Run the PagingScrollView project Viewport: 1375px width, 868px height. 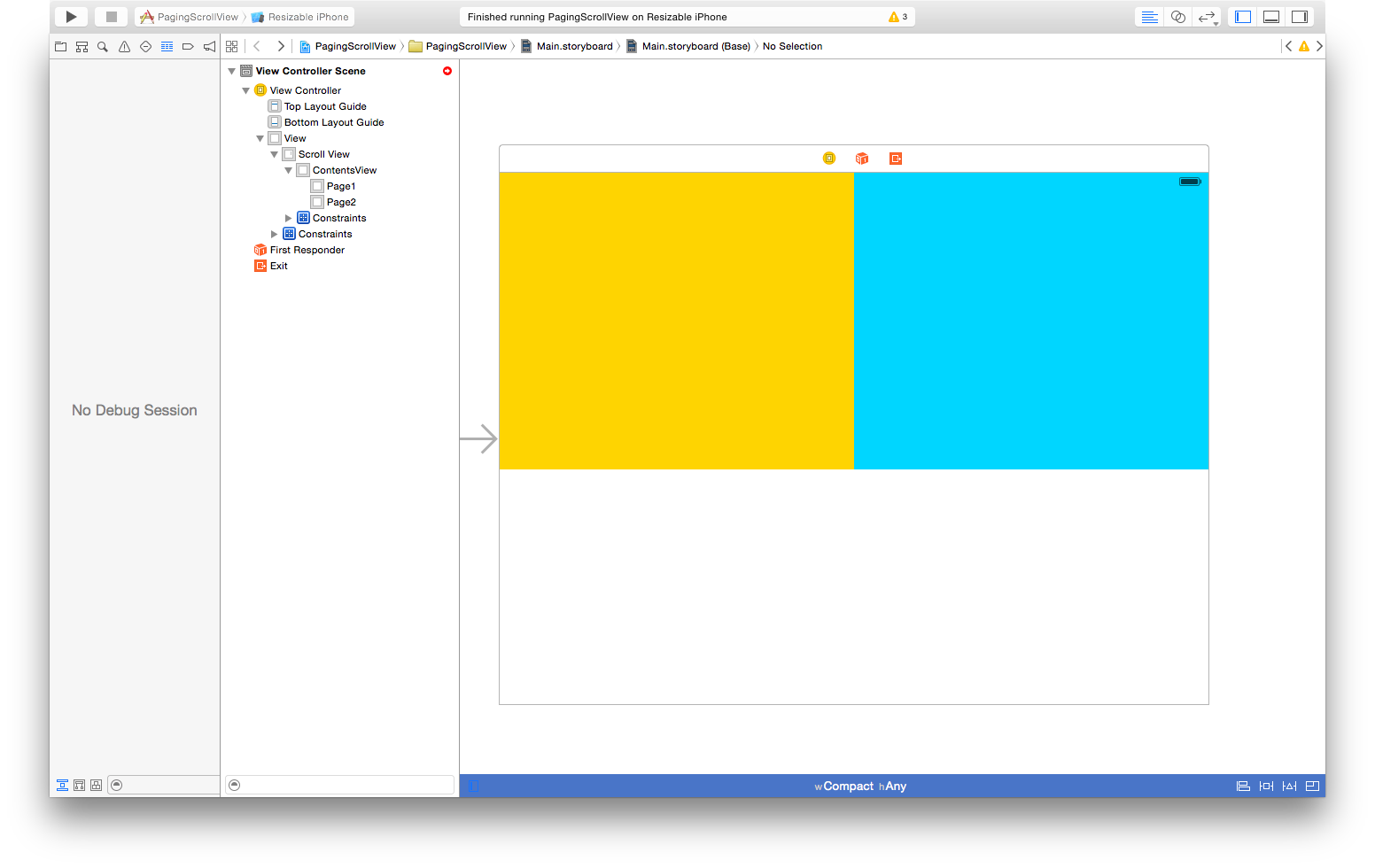click(71, 17)
